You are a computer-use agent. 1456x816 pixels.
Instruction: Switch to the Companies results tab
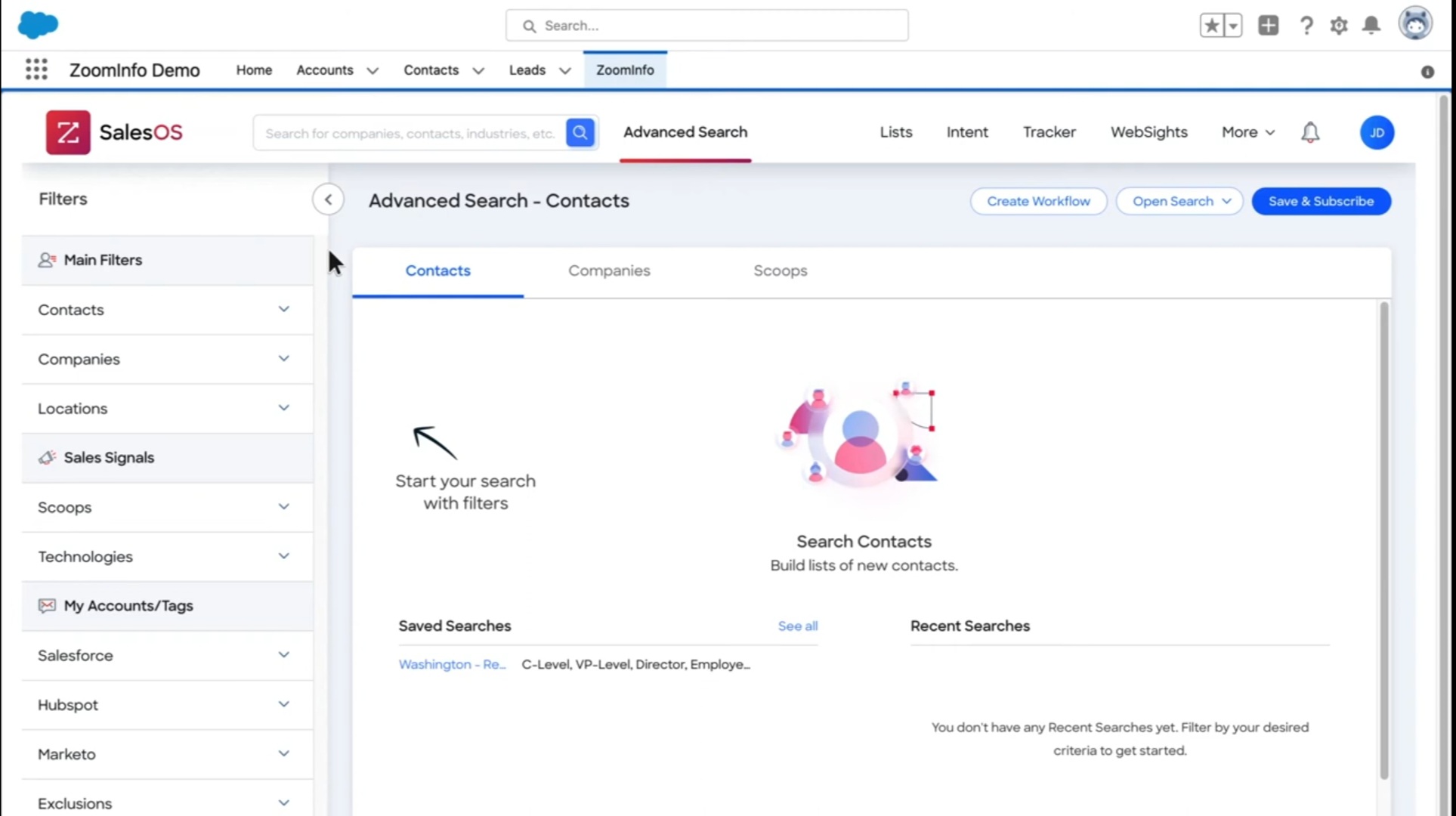[609, 270]
